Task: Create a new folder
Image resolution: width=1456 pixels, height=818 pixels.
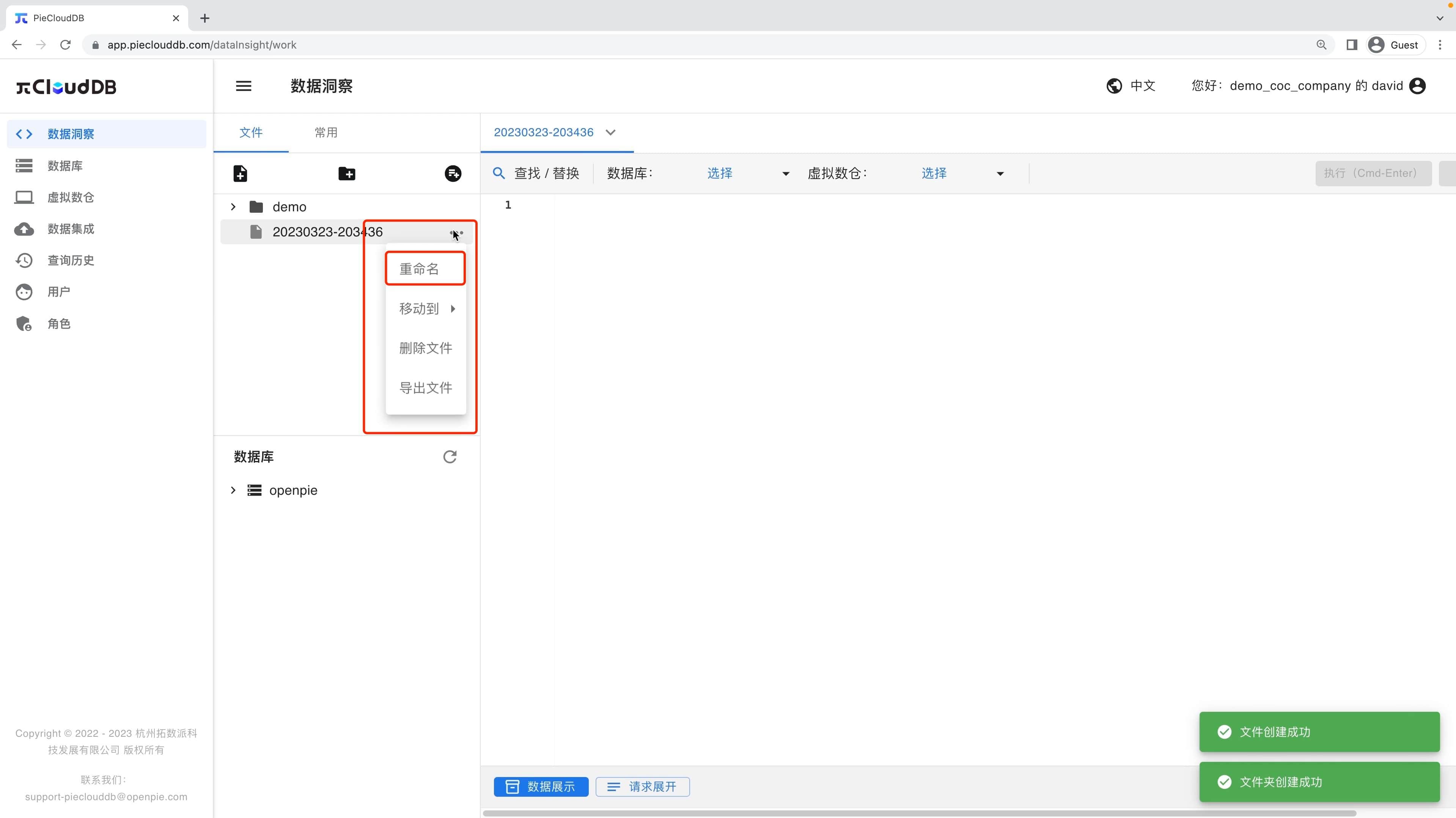Action: 347,173
